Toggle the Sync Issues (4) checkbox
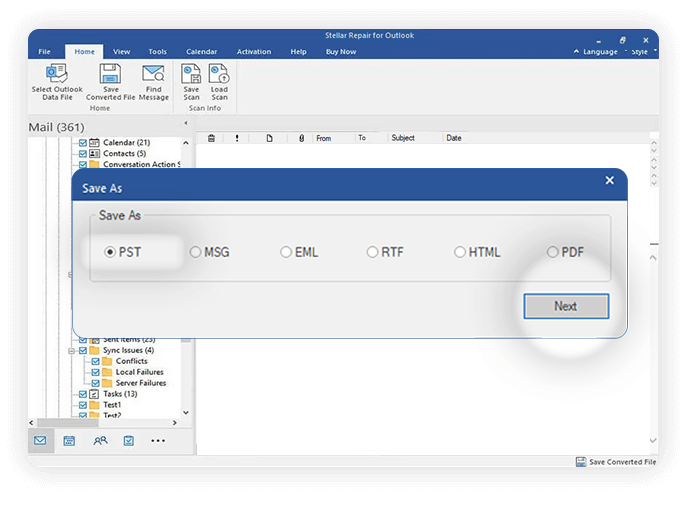The height and width of the screenshot is (518, 699). (83, 350)
